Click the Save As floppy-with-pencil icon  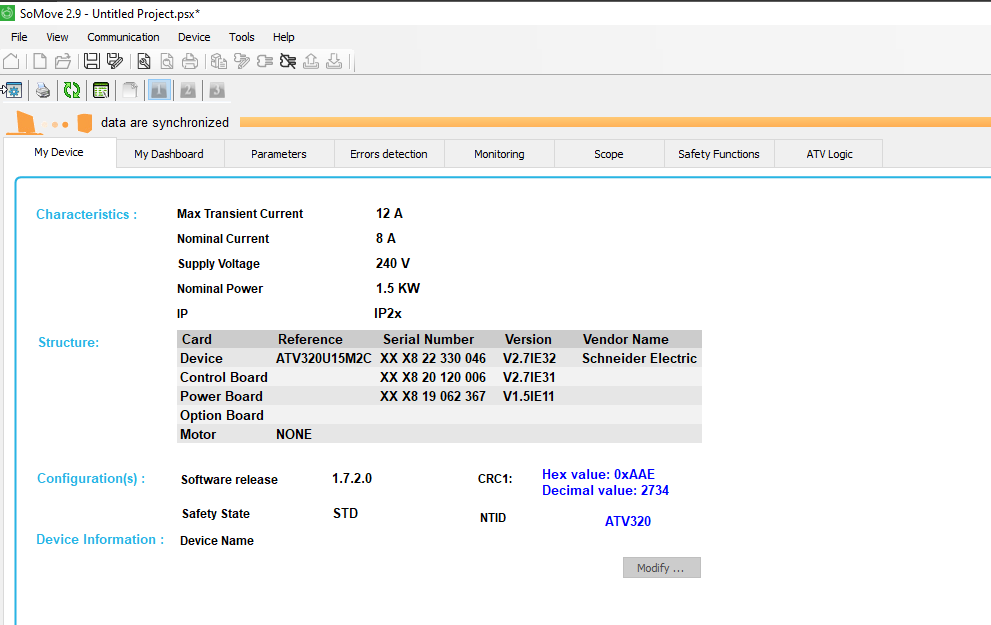tap(114, 61)
